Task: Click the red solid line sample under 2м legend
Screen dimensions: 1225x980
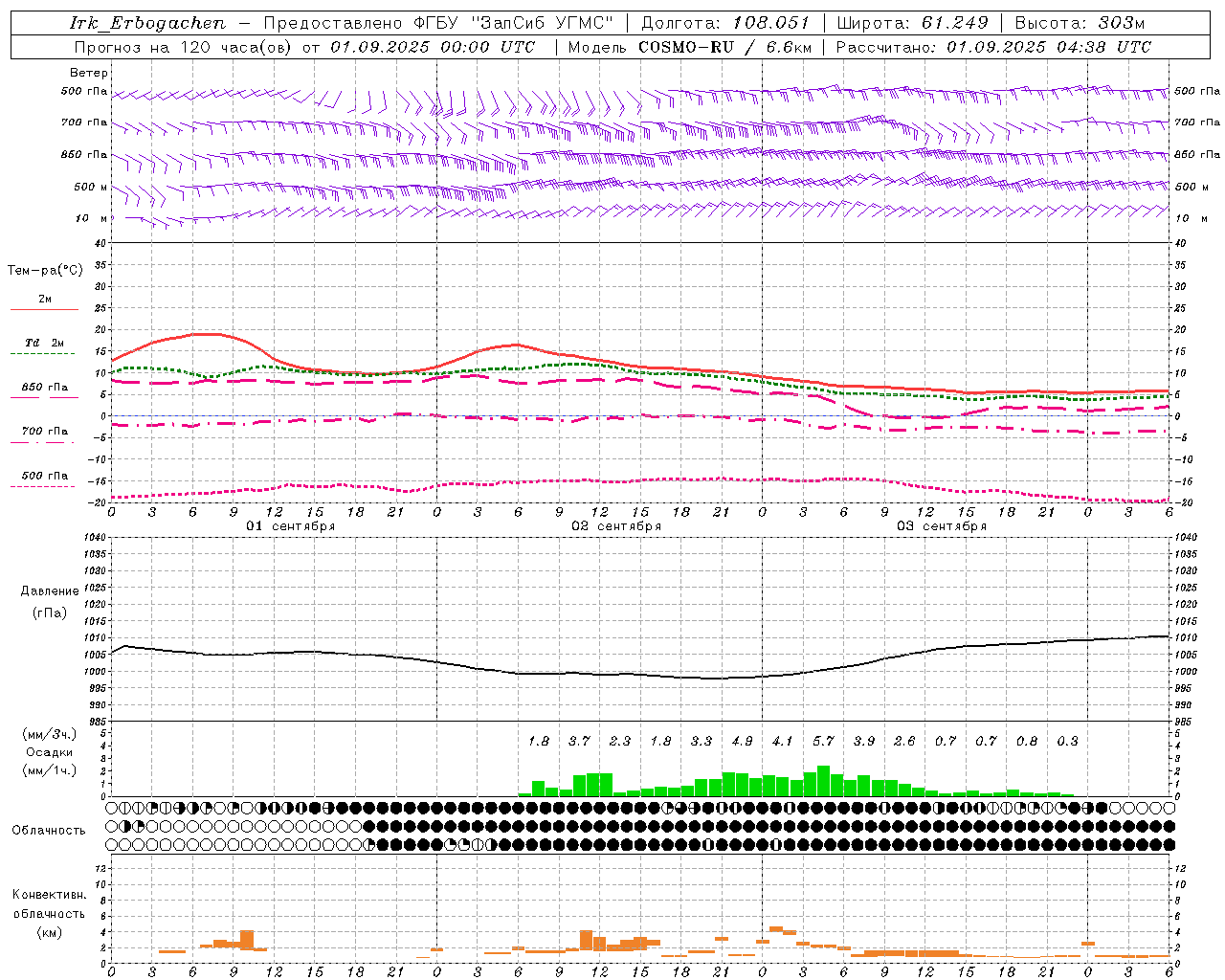Action: tap(44, 309)
